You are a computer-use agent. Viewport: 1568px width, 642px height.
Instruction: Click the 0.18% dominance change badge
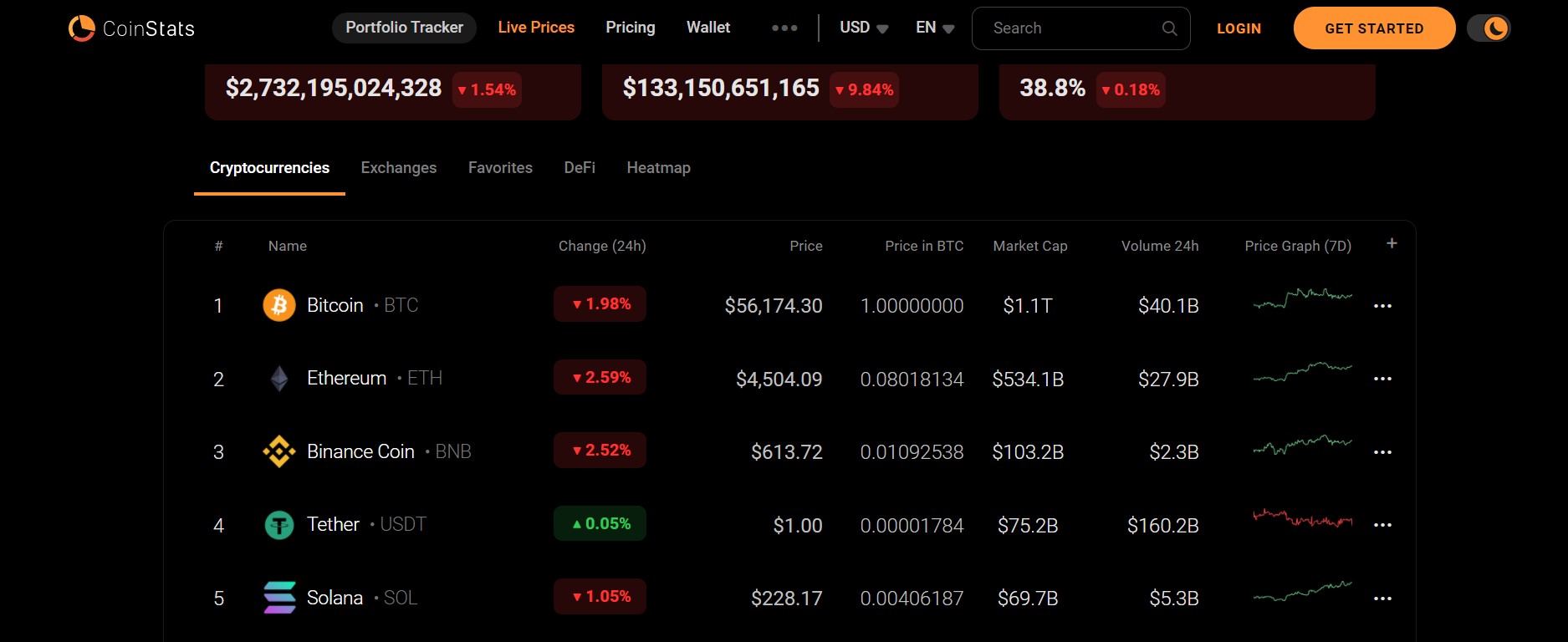pos(1131,89)
